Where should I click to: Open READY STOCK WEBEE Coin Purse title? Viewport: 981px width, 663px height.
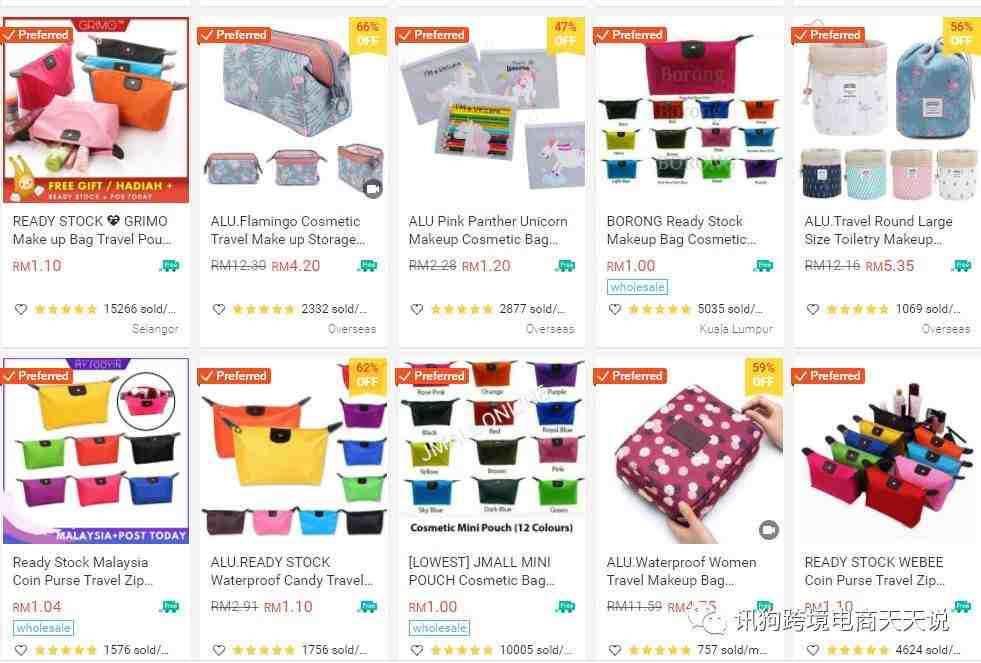(874, 571)
